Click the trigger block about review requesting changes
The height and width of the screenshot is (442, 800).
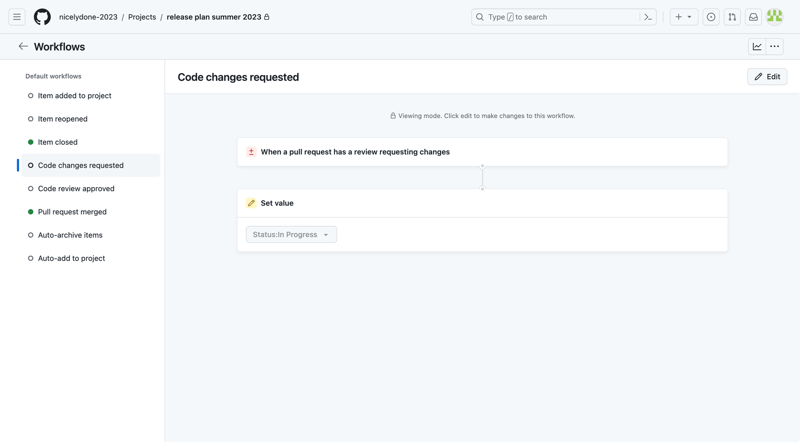click(x=482, y=152)
